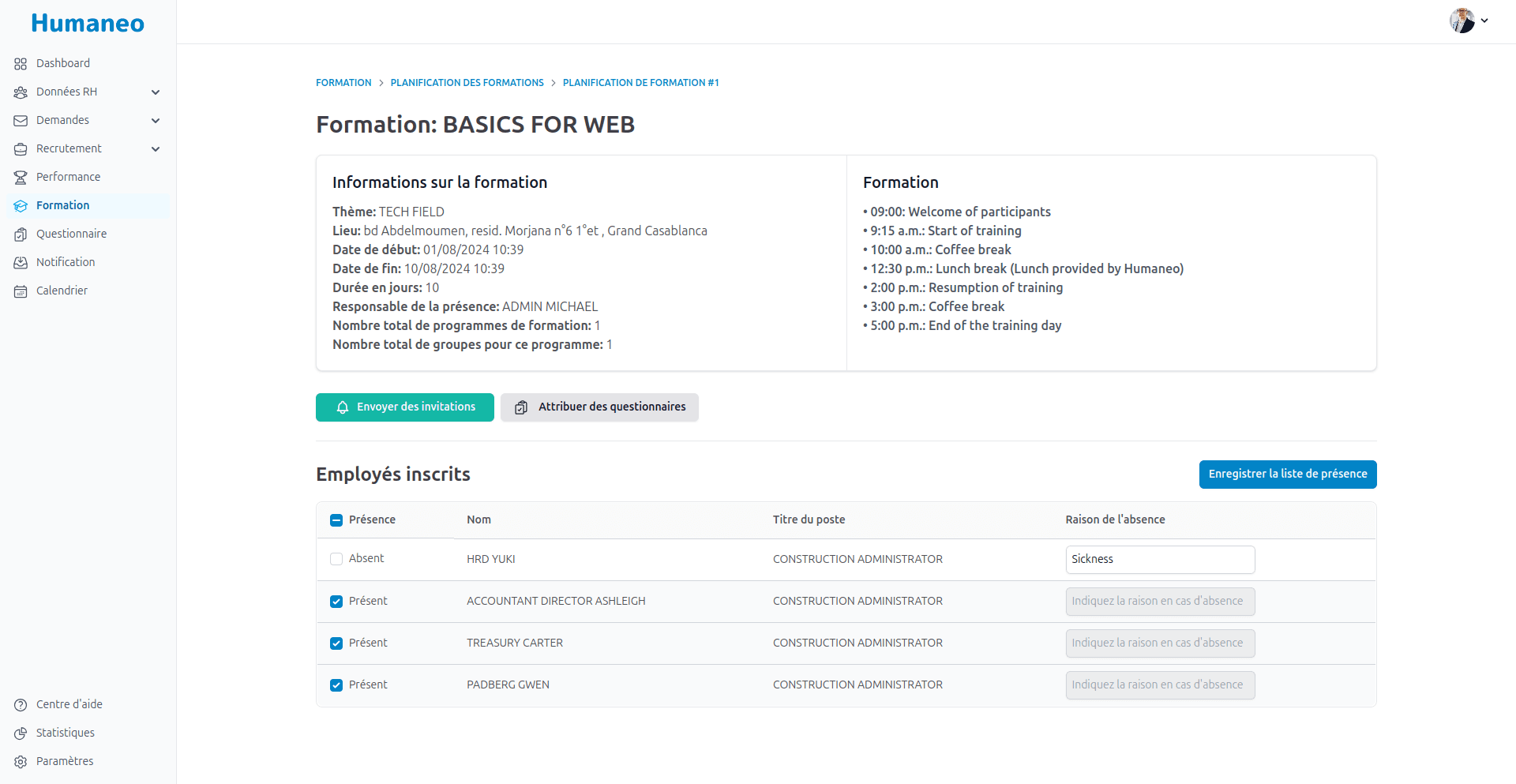Expand the Recrutement sidebar section
This screenshot has width=1516, height=784.
point(156,149)
